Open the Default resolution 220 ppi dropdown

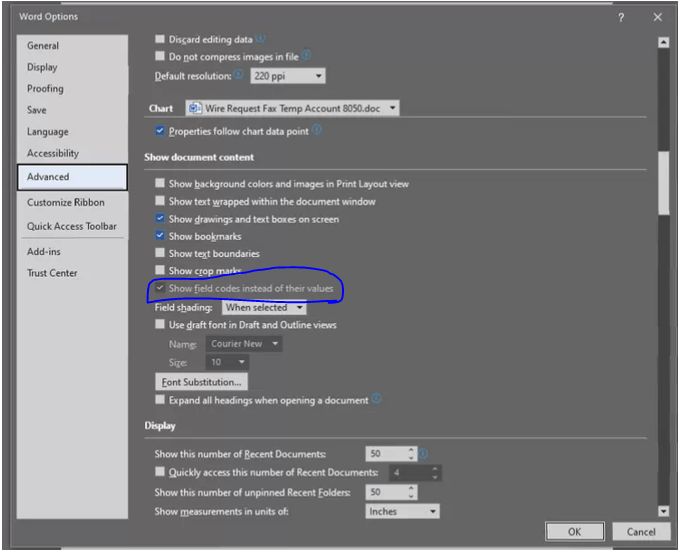pyautogui.click(x=288, y=76)
